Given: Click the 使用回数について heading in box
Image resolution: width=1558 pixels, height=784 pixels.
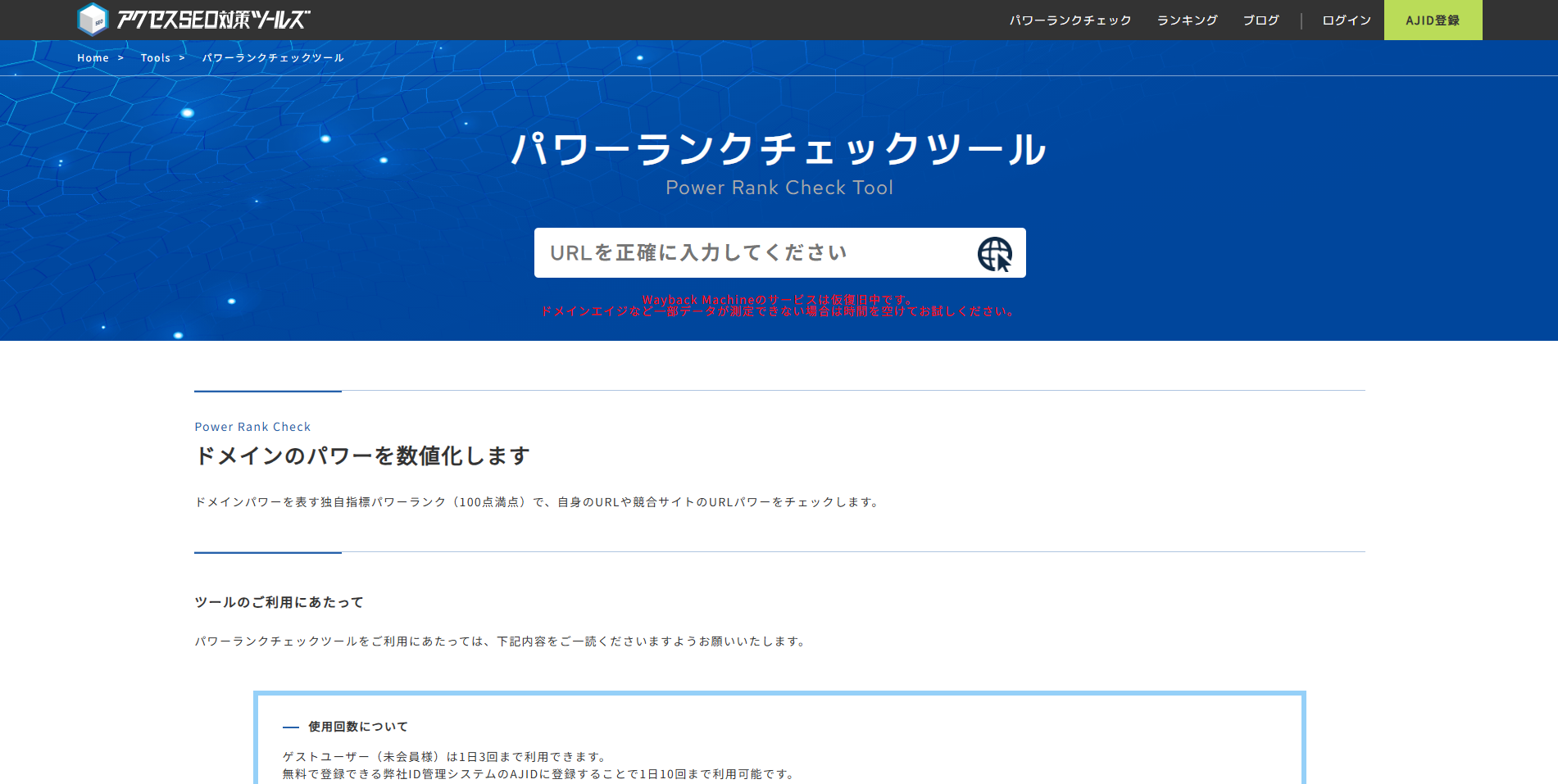Looking at the screenshot, I should pos(357,727).
